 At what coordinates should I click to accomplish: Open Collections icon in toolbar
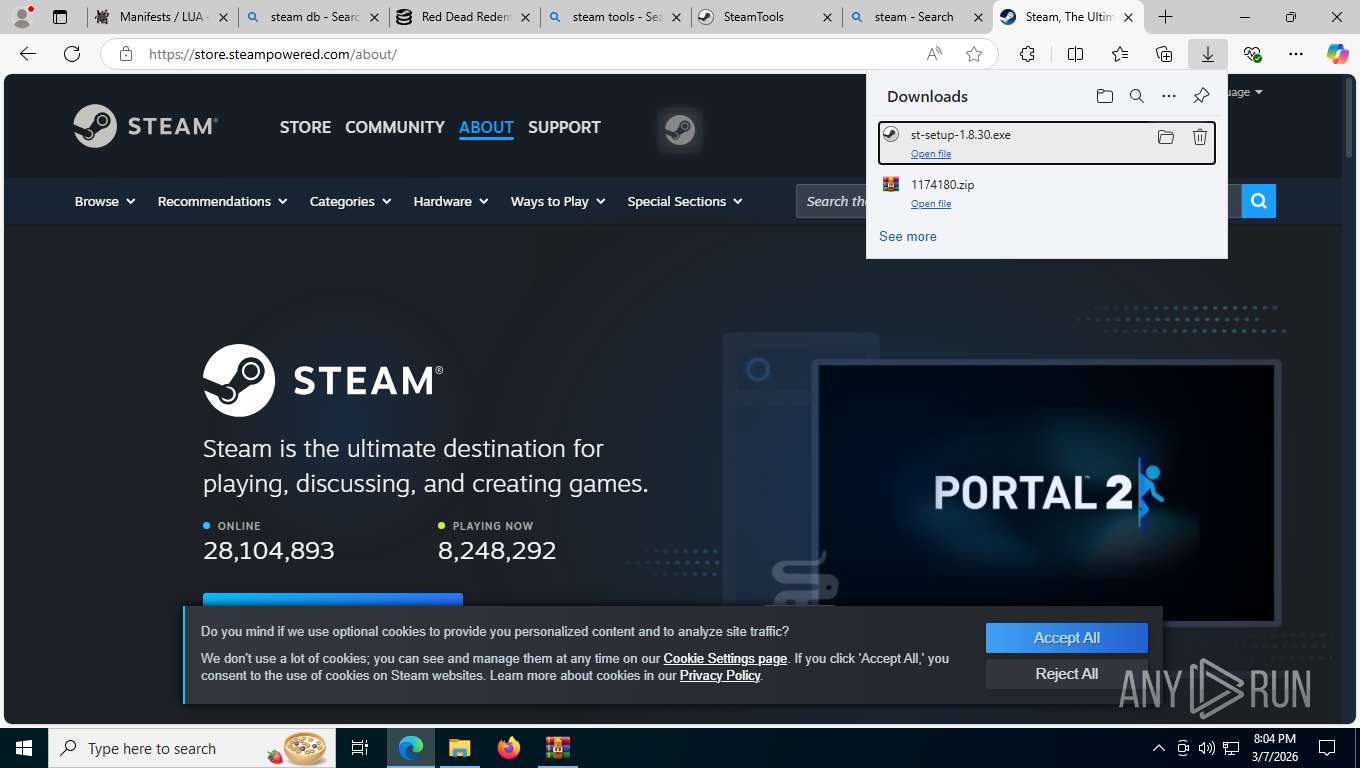pos(1163,54)
